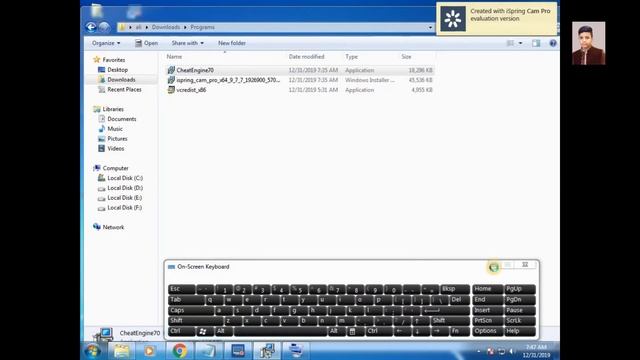Viewport: 640px width, 360px height.
Task: Click Downloads in the address bar path
Action: click(166, 27)
